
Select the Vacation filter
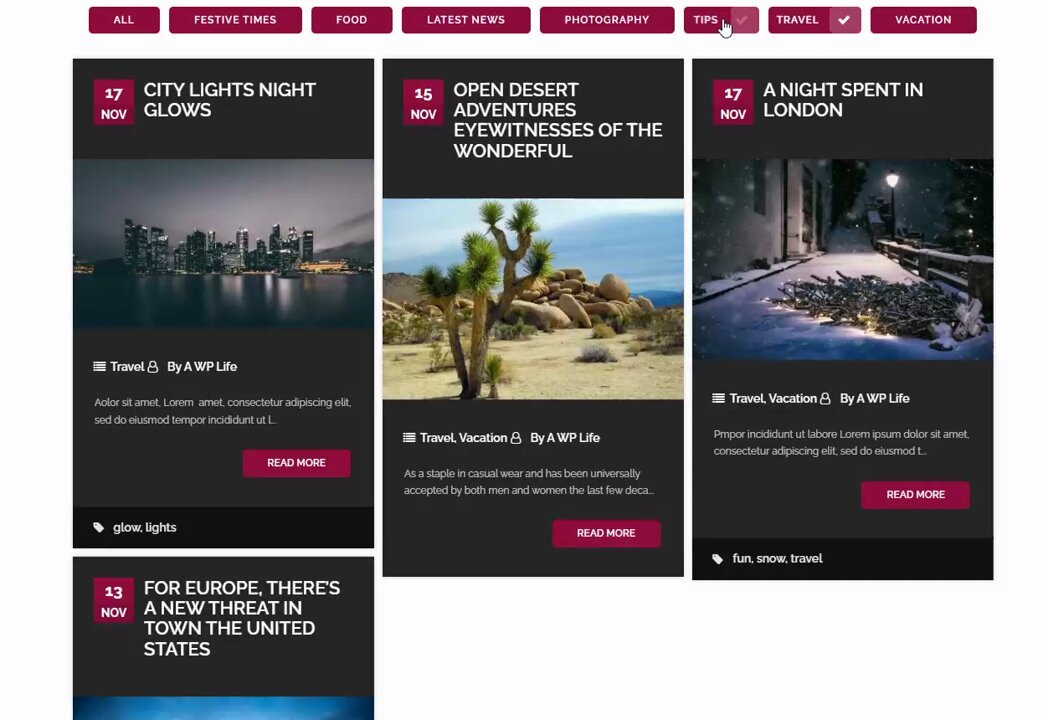(x=923, y=20)
